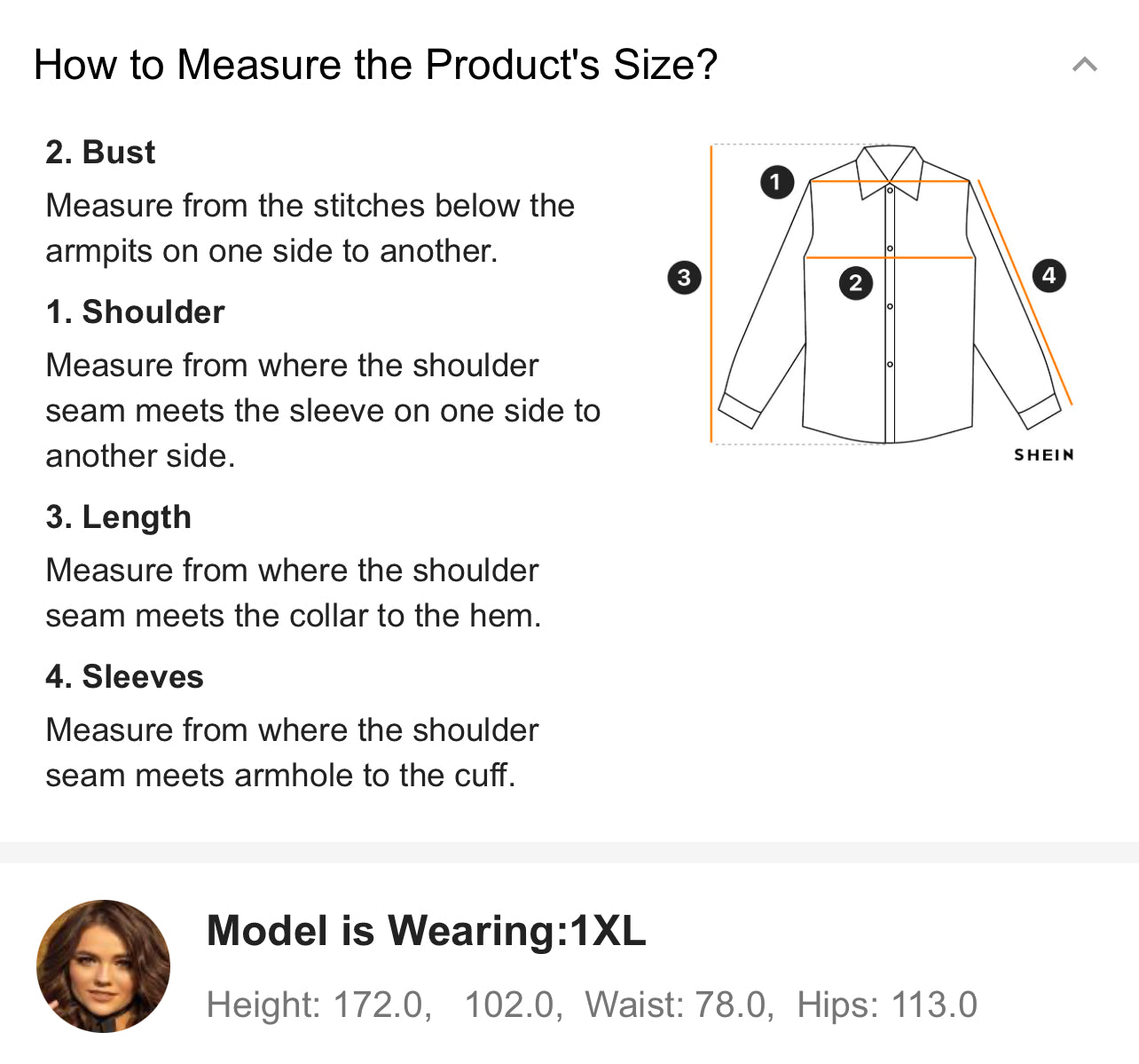Click the '3. Length' heading
Image resolution: width=1139 pixels, height=1064 pixels.
118,517
